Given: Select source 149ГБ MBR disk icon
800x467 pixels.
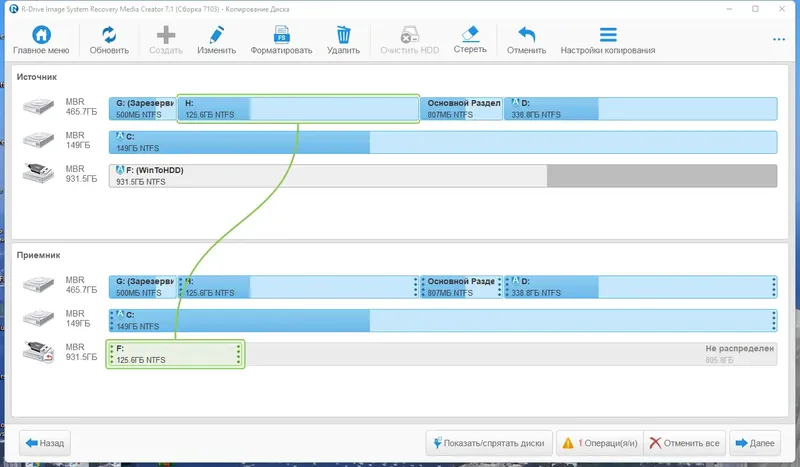Looking at the screenshot, I should coord(38,140).
